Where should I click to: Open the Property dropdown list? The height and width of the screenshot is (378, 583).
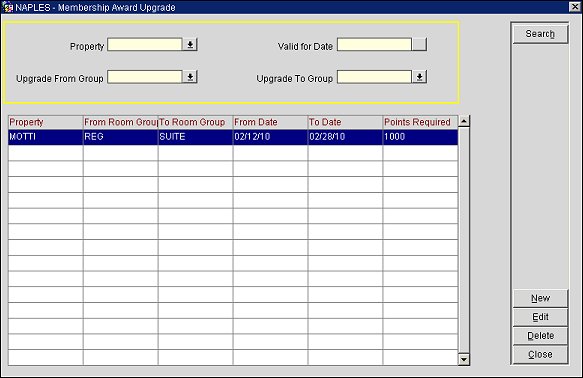click(x=190, y=45)
